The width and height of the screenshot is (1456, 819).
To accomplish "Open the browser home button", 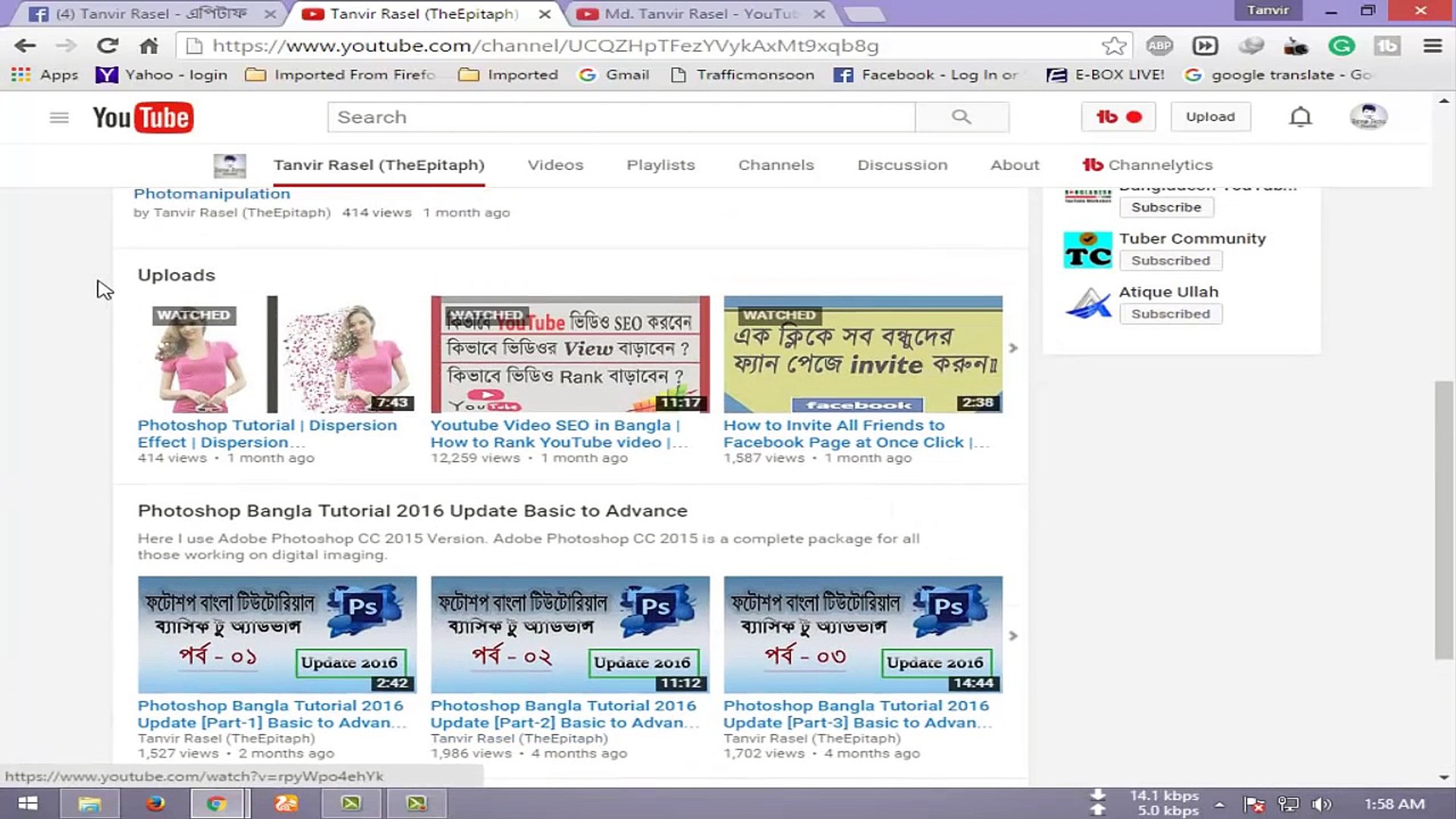I will click(148, 45).
